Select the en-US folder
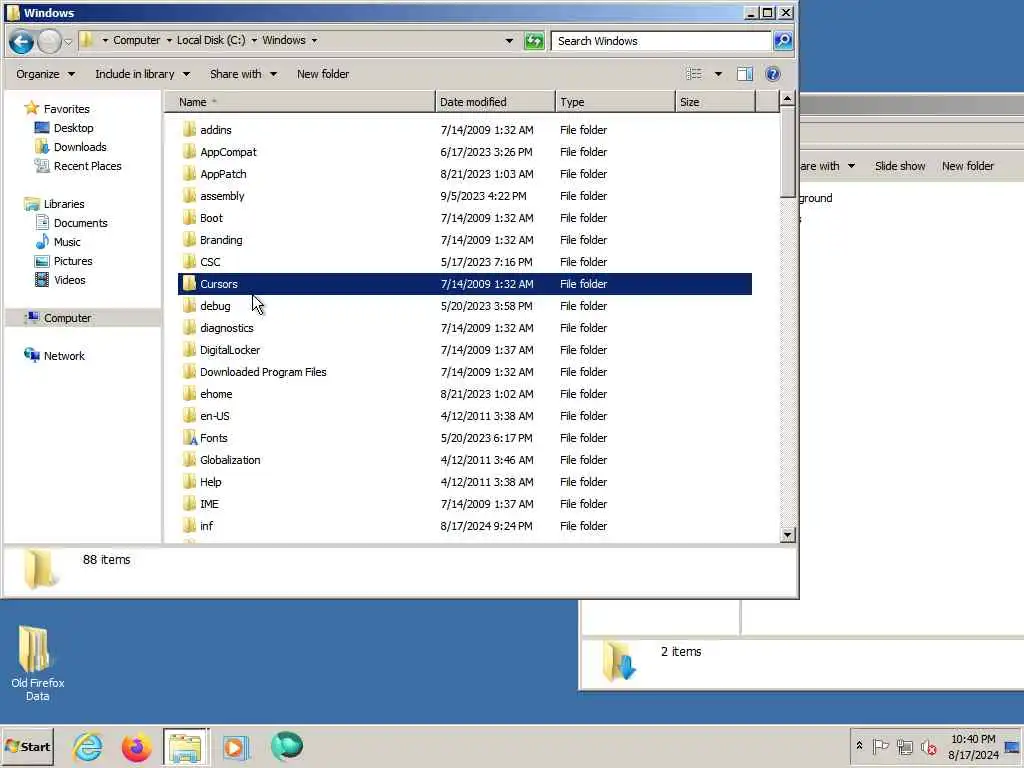The width and height of the screenshot is (1024, 768). click(214, 416)
